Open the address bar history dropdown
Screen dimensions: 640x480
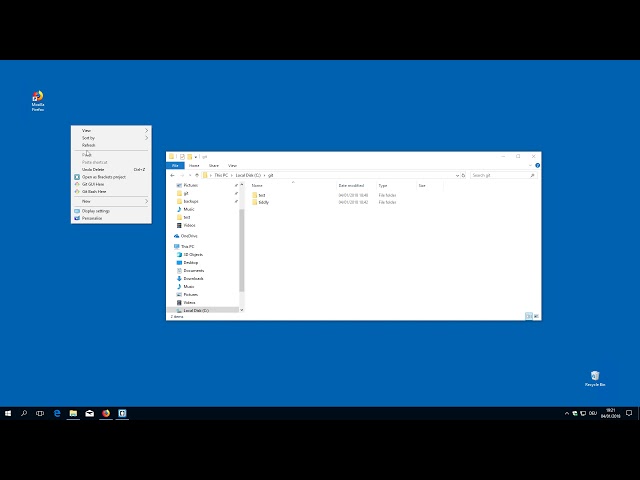457,175
